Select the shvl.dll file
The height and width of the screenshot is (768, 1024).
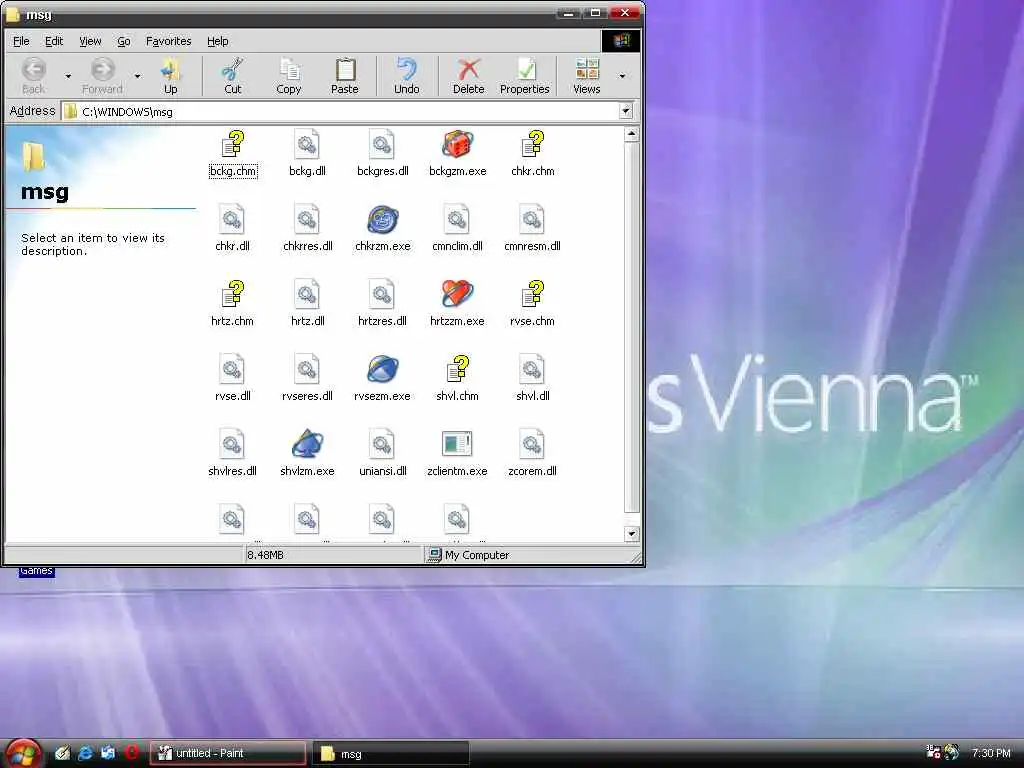(x=532, y=379)
